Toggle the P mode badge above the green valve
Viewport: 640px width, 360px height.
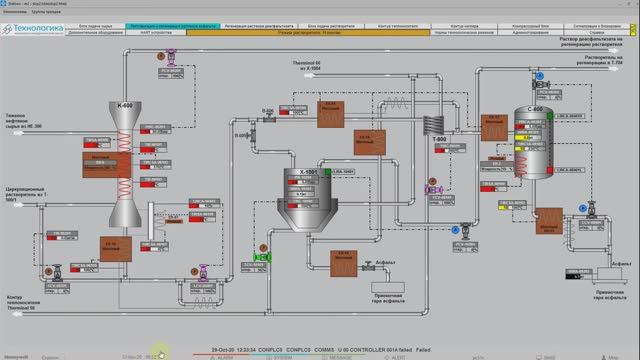263,248
